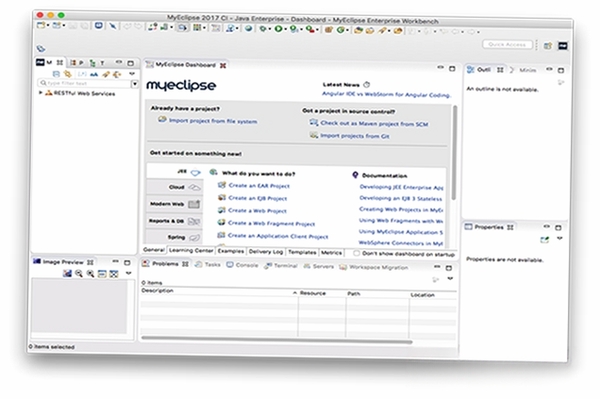This screenshot has height=399, width=600.
Task: Click Link with Editor icon in explorer panel
Action: coord(68,73)
